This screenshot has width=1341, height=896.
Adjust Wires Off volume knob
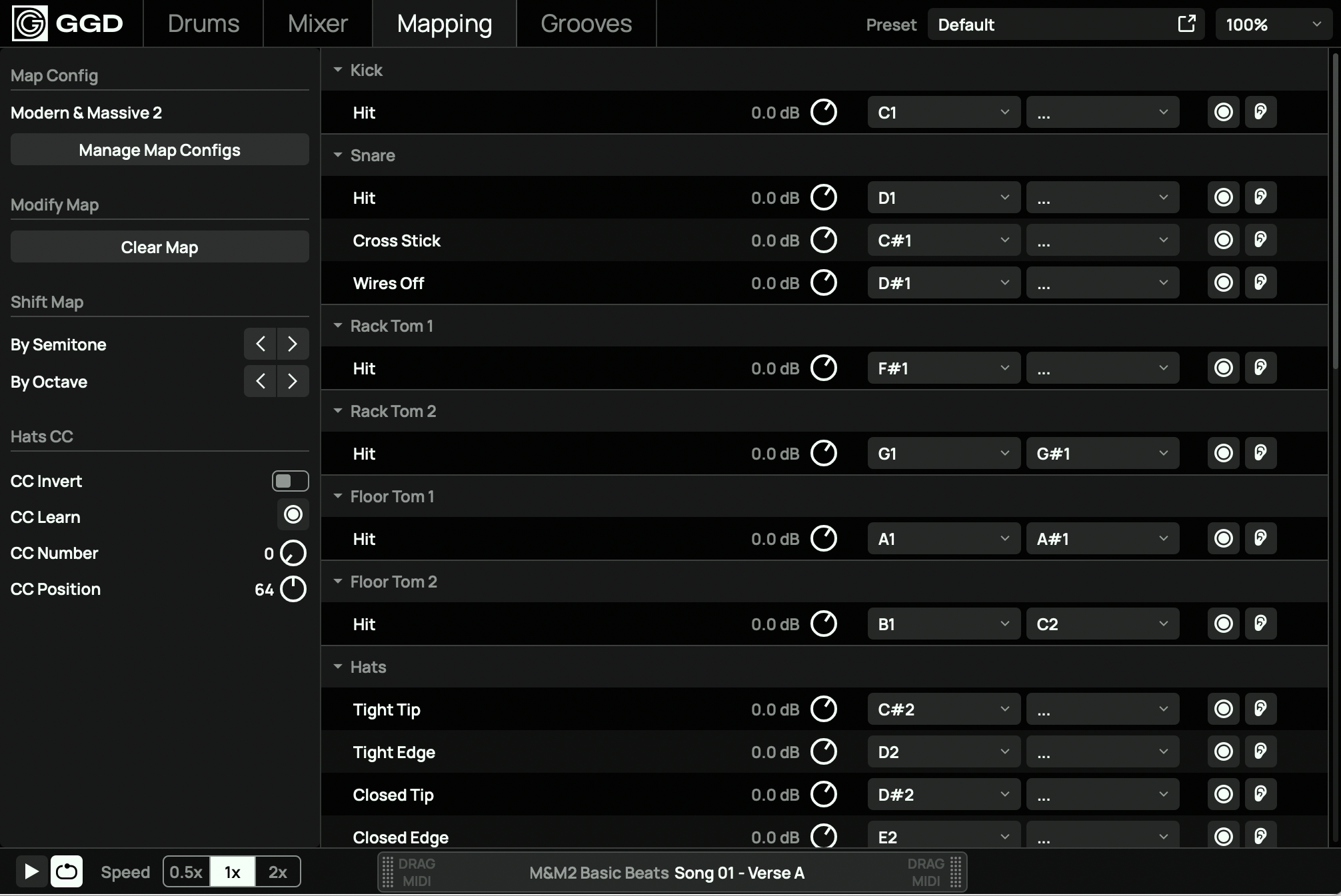(823, 282)
